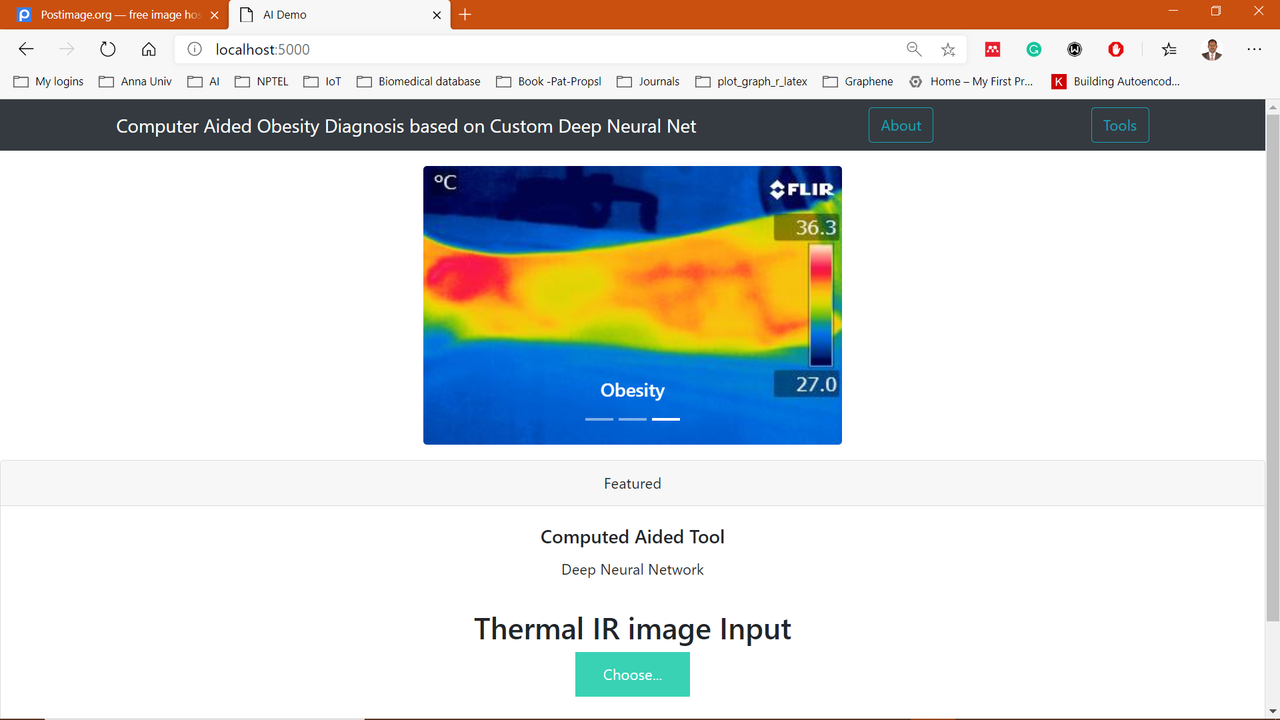Image resolution: width=1280 pixels, height=720 pixels.
Task: Select the first carousel slide indicator
Action: click(599, 419)
